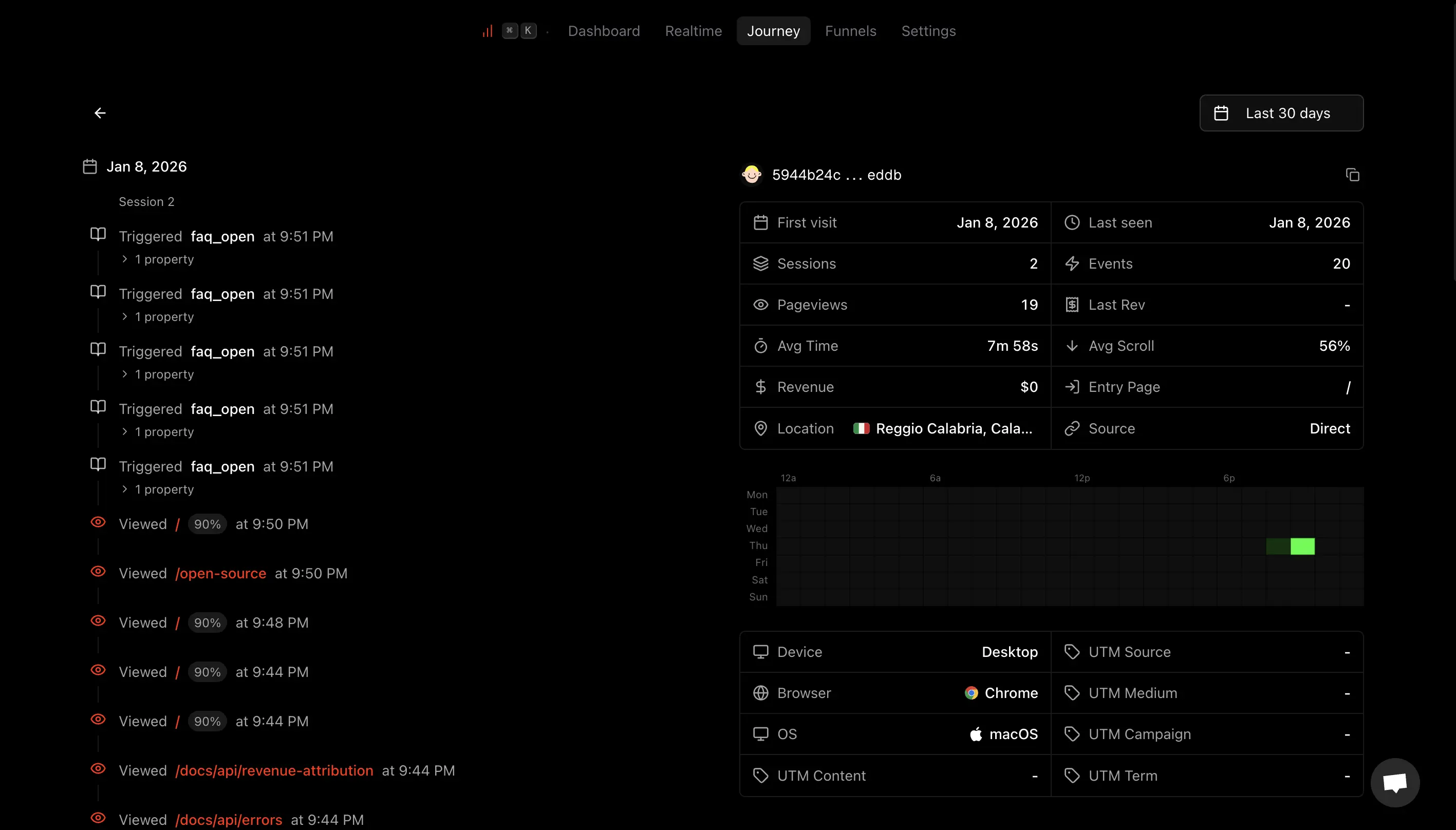The height and width of the screenshot is (830, 1456).
Task: Click the calendar icon beside Jan 8, 2026
Action: tap(89, 166)
